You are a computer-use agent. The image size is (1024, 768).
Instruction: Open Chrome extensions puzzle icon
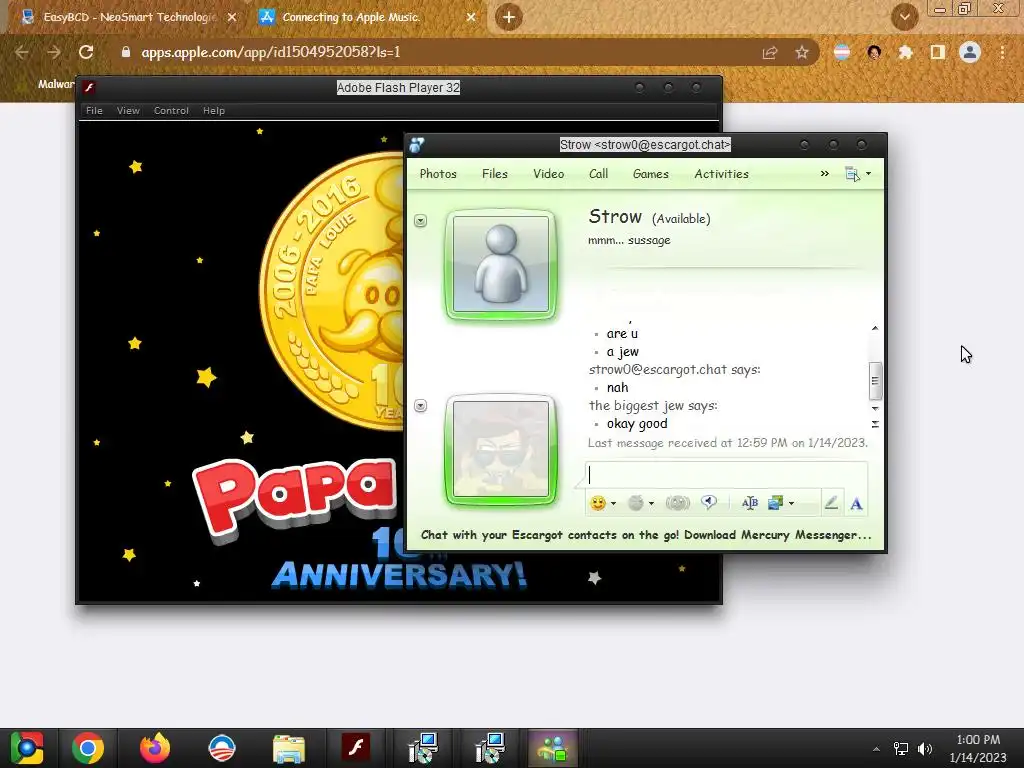coord(905,52)
